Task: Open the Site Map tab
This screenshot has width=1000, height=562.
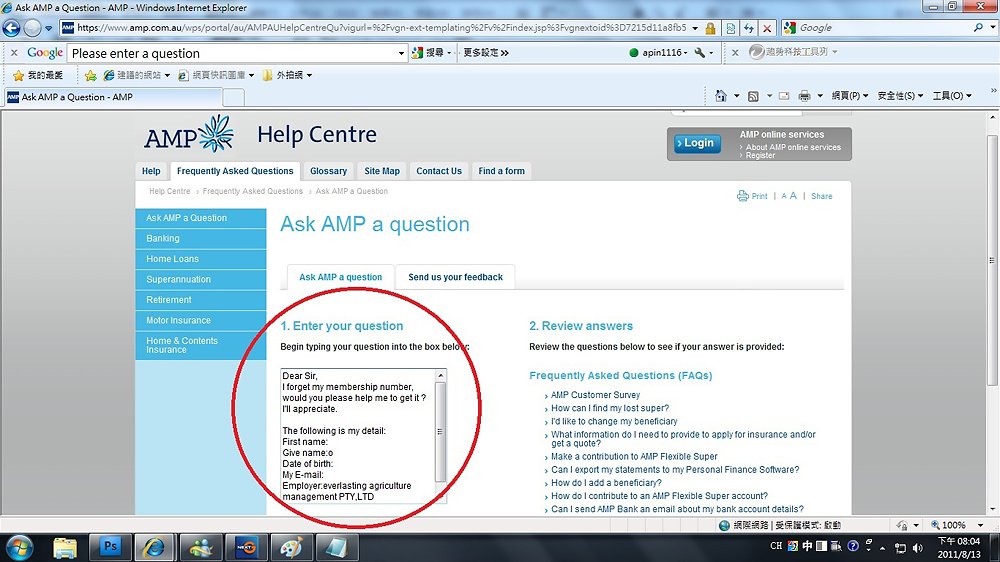Action: click(382, 171)
